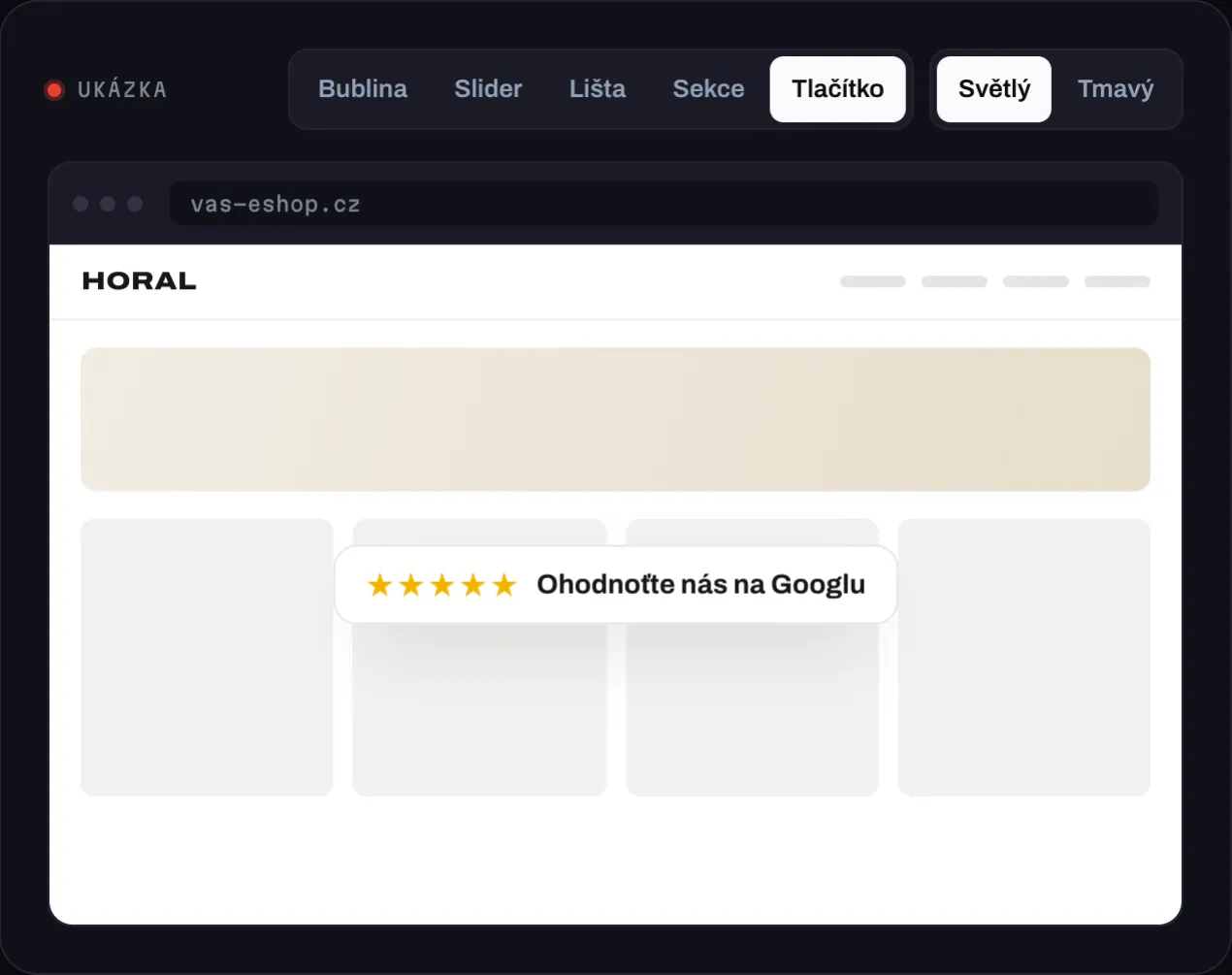This screenshot has width=1232, height=975.
Task: Enable the Světlý theme
Action: (994, 89)
